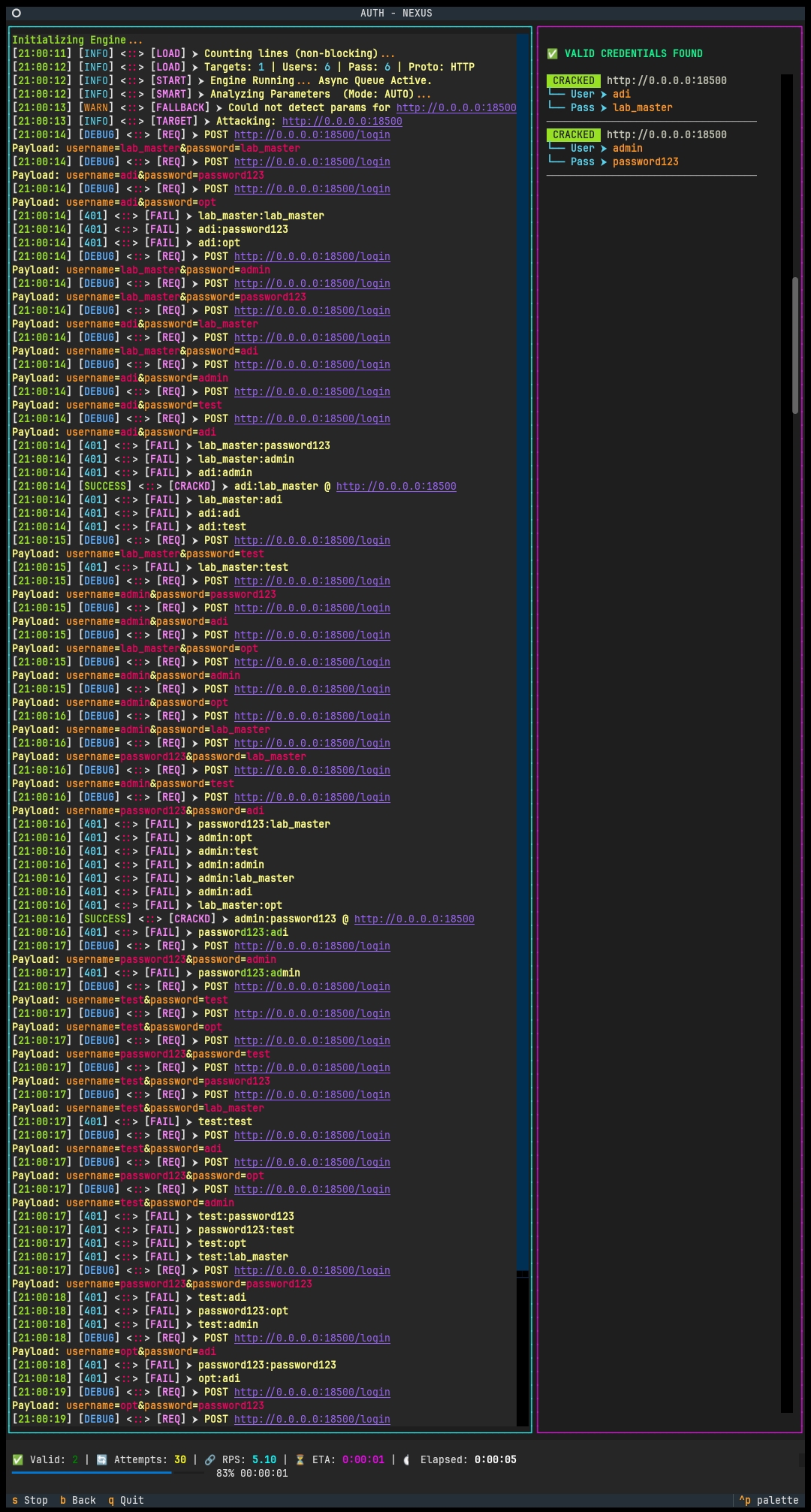Click the 'User > admin' credential row
Image resolution: width=811 pixels, height=1512 pixels.
[x=595, y=148]
